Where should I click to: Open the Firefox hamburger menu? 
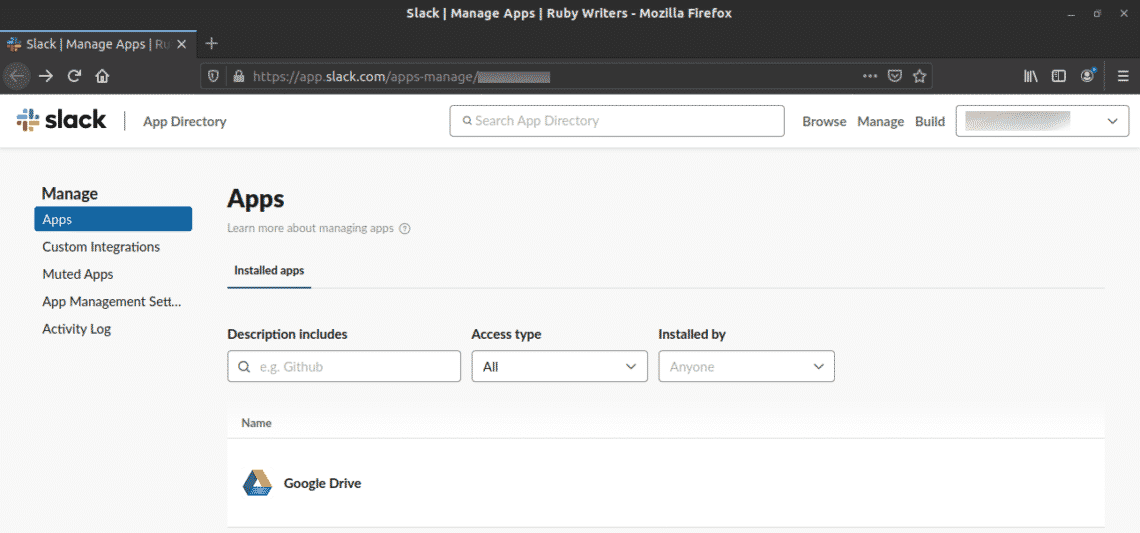pos(1122,76)
